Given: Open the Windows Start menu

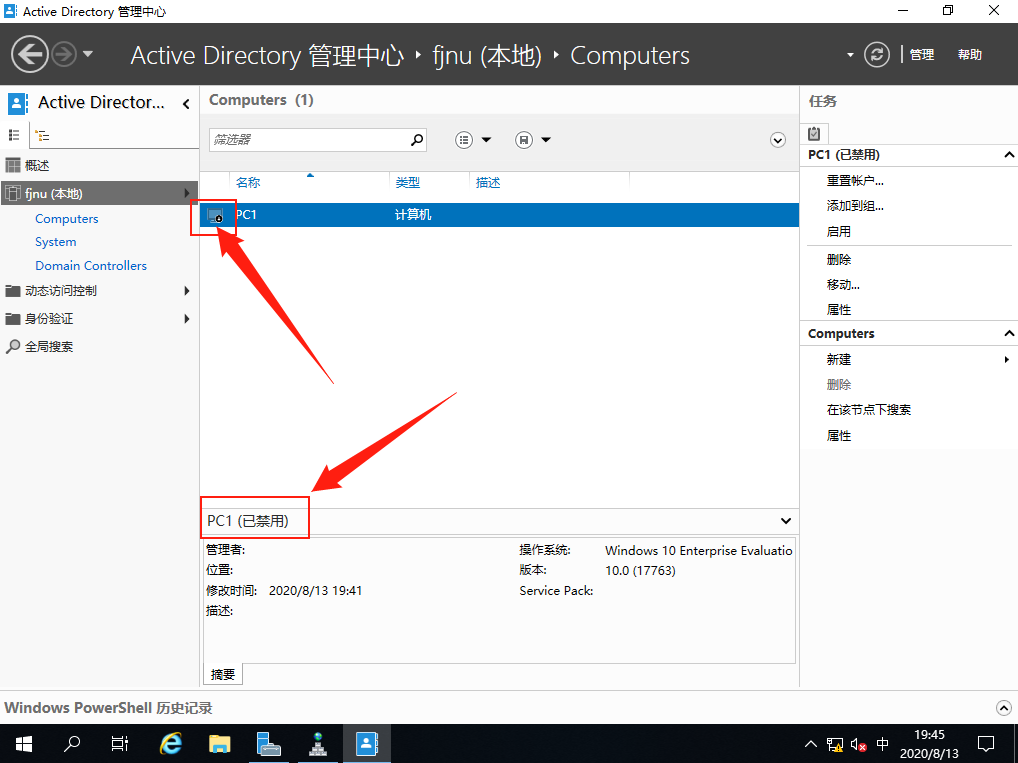Looking at the screenshot, I should (23, 744).
